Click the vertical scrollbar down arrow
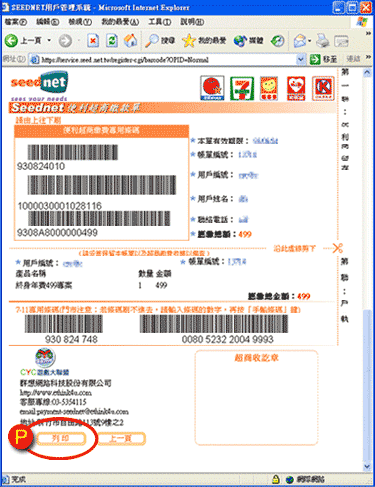This screenshot has width=375, height=487. 367,466
